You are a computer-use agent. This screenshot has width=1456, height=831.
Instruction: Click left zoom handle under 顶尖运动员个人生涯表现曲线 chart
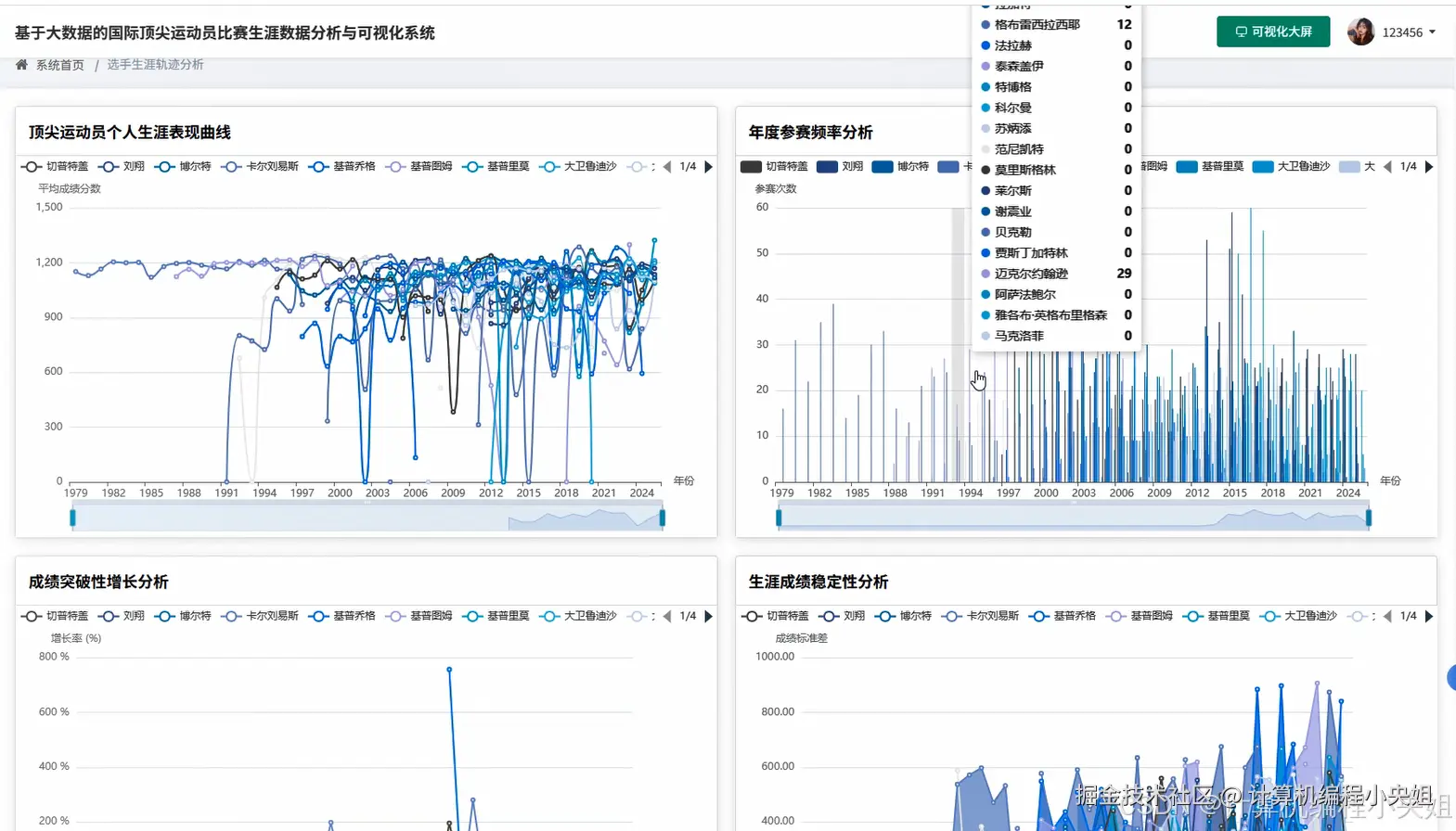pos(72,518)
